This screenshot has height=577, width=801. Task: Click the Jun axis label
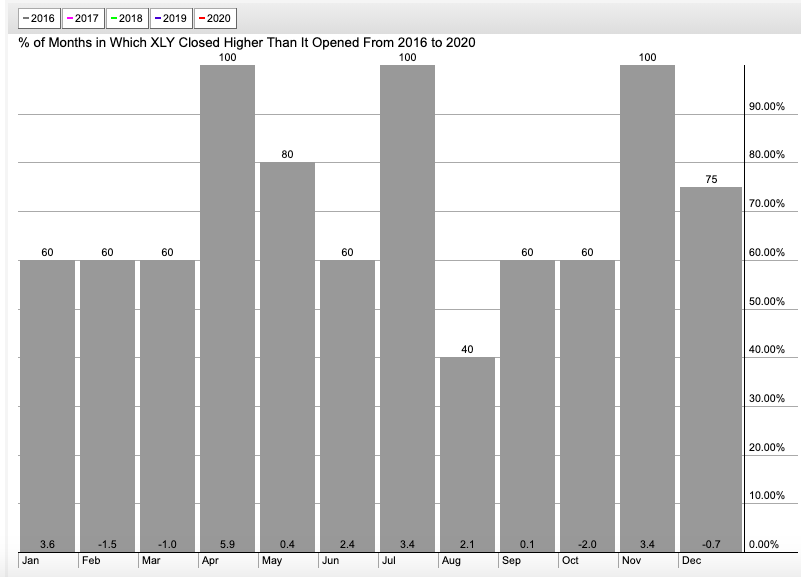331,560
